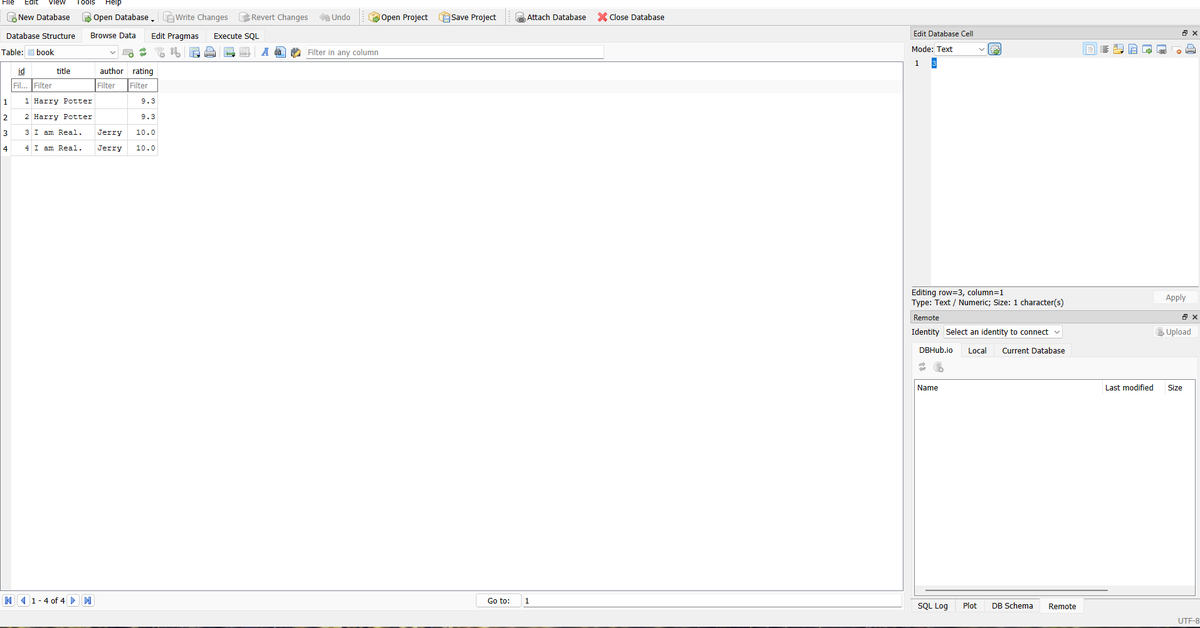Click the refresh table data icon

click(x=143, y=52)
